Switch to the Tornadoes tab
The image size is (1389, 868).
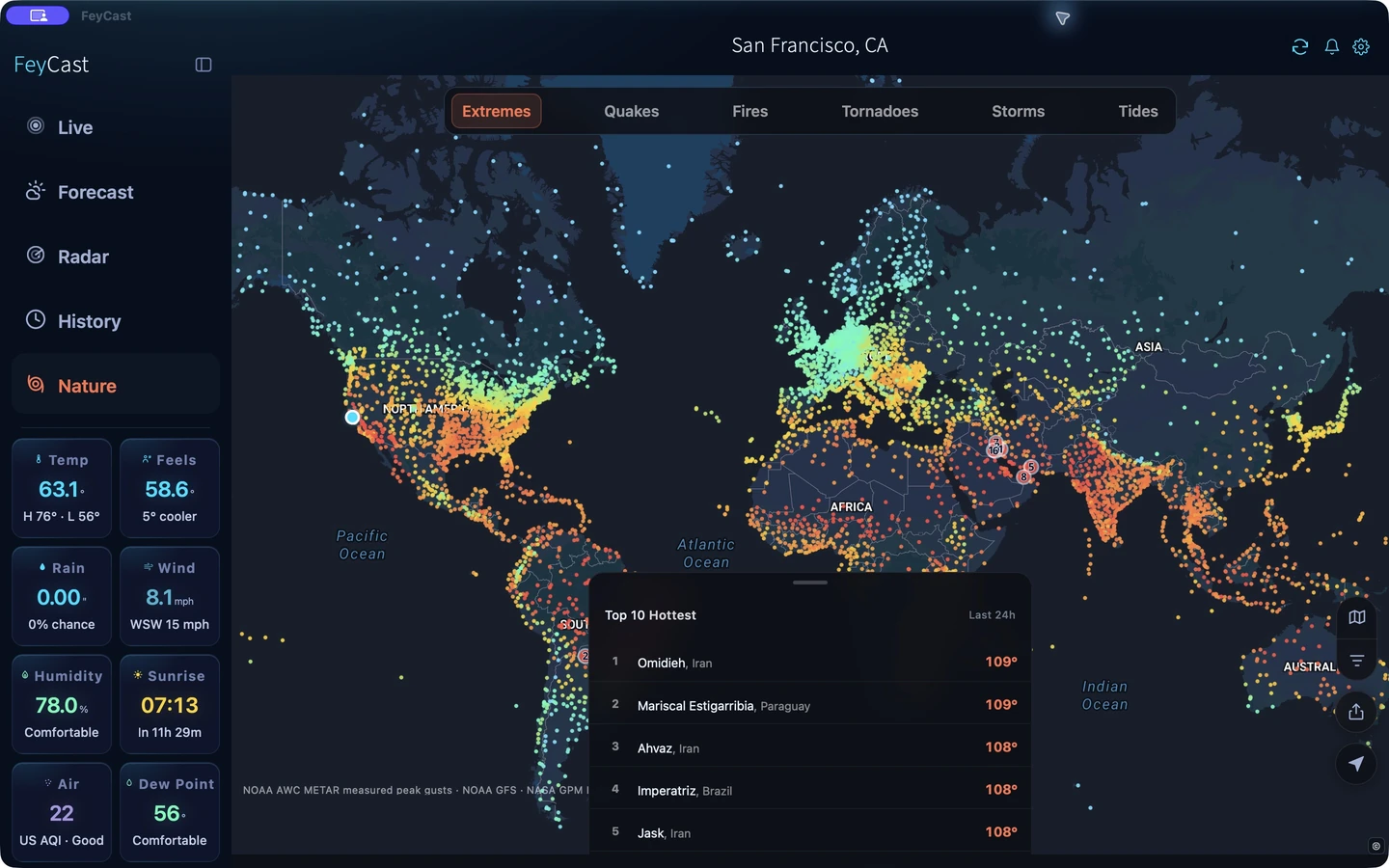coord(880,111)
